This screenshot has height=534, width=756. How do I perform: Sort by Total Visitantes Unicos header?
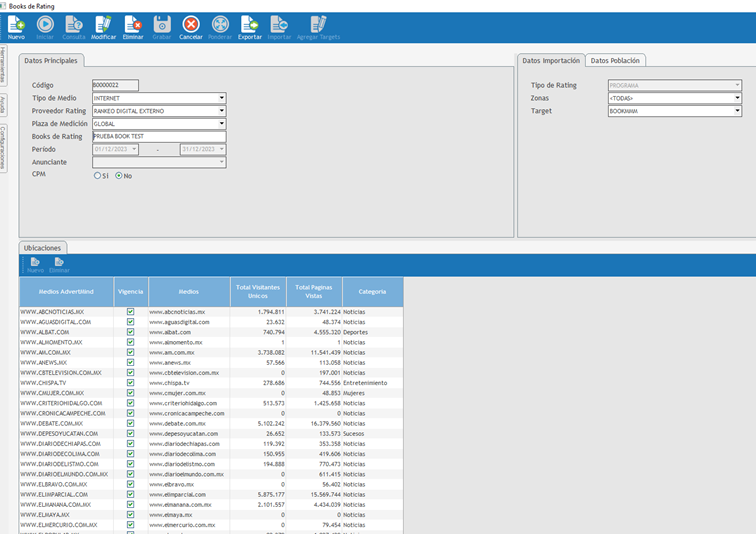pos(258,292)
